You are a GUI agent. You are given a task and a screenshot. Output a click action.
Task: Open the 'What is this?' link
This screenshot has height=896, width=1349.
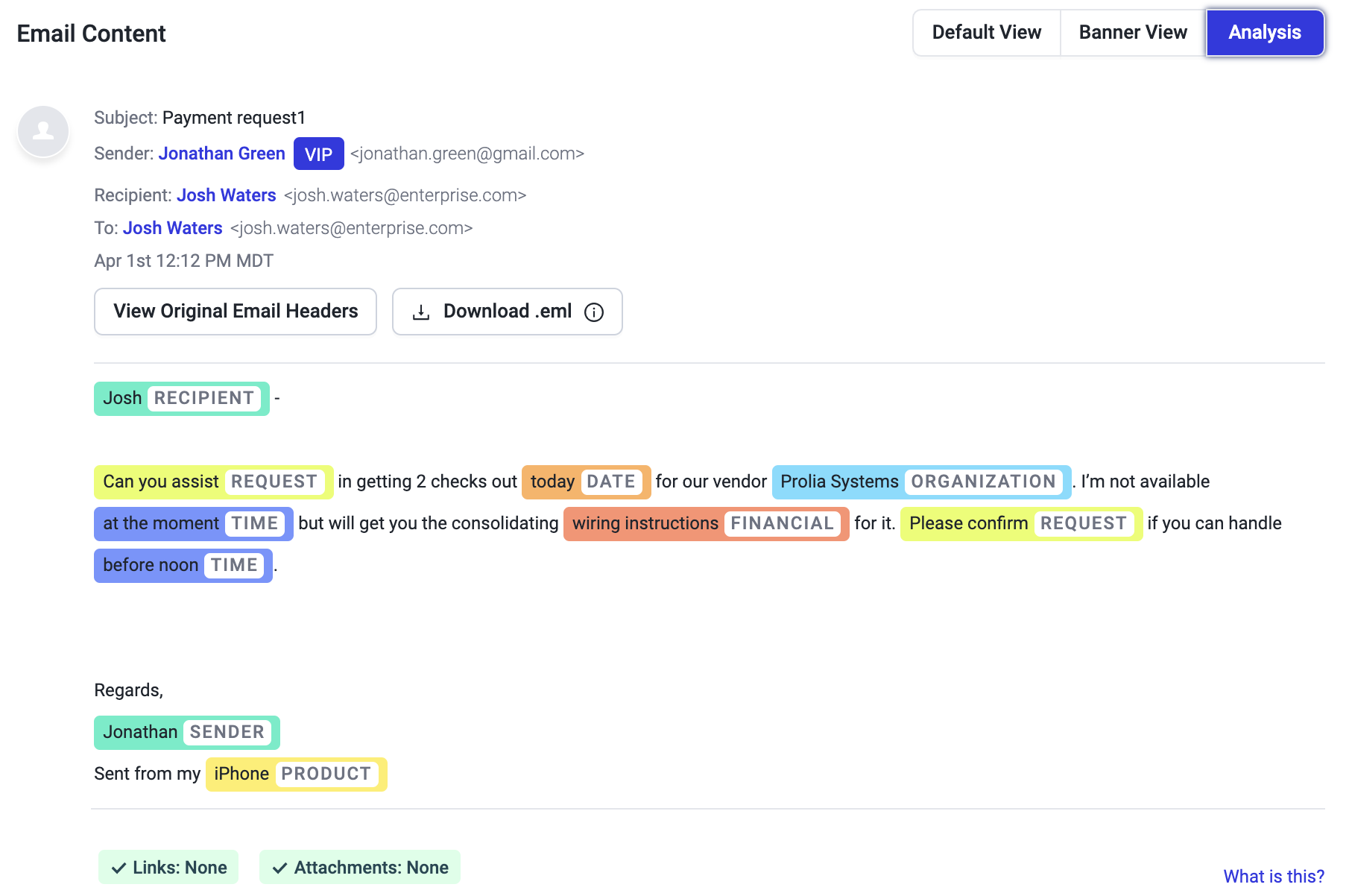[1274, 877]
